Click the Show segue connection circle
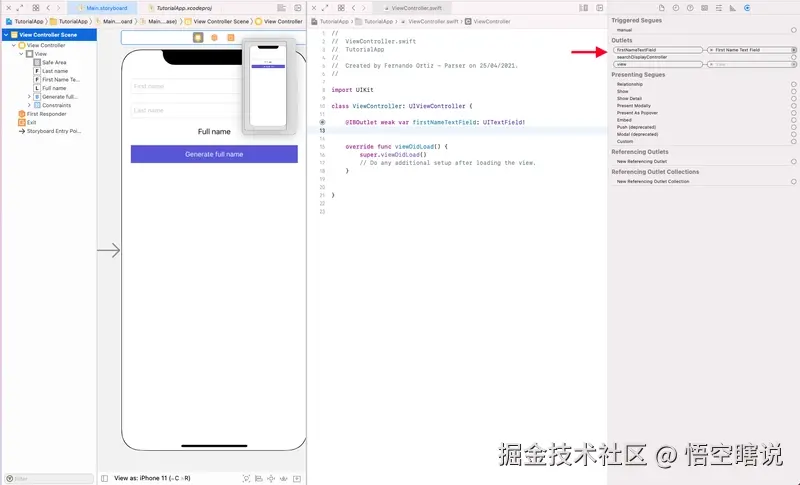 (794, 92)
